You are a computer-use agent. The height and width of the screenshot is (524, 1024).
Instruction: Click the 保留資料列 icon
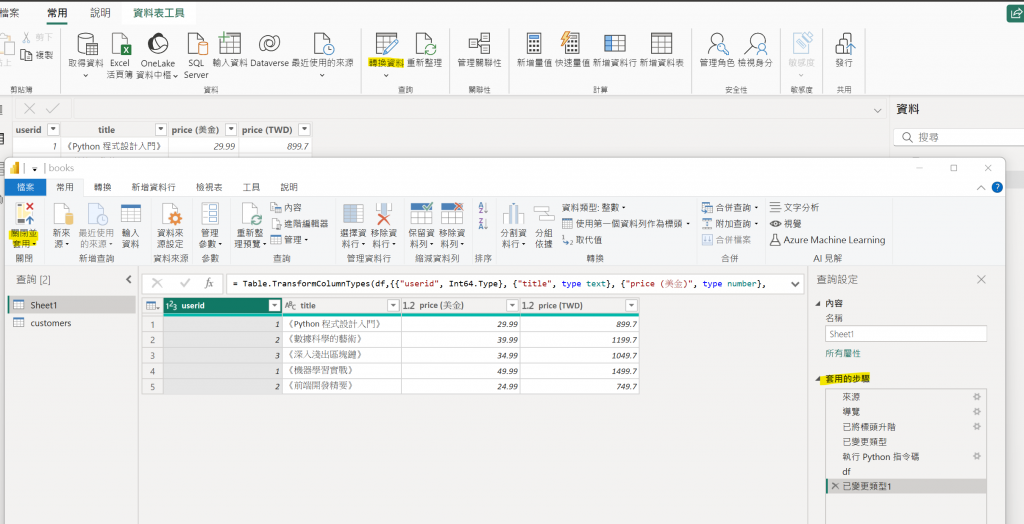(421, 214)
